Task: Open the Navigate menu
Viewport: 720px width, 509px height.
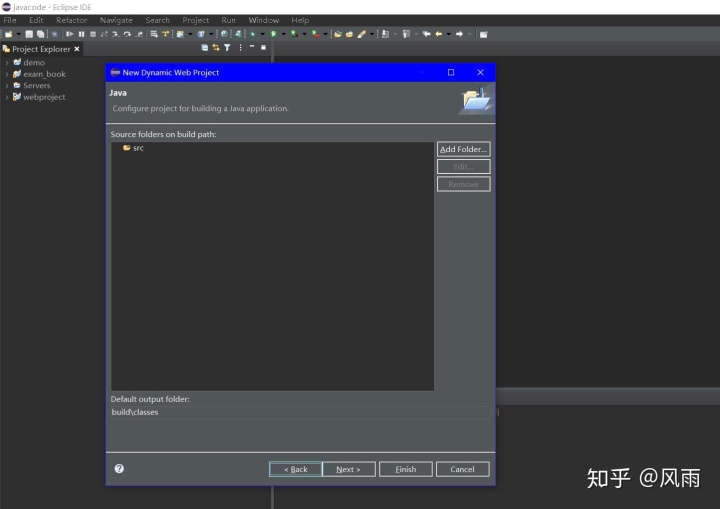Action: tap(116, 20)
